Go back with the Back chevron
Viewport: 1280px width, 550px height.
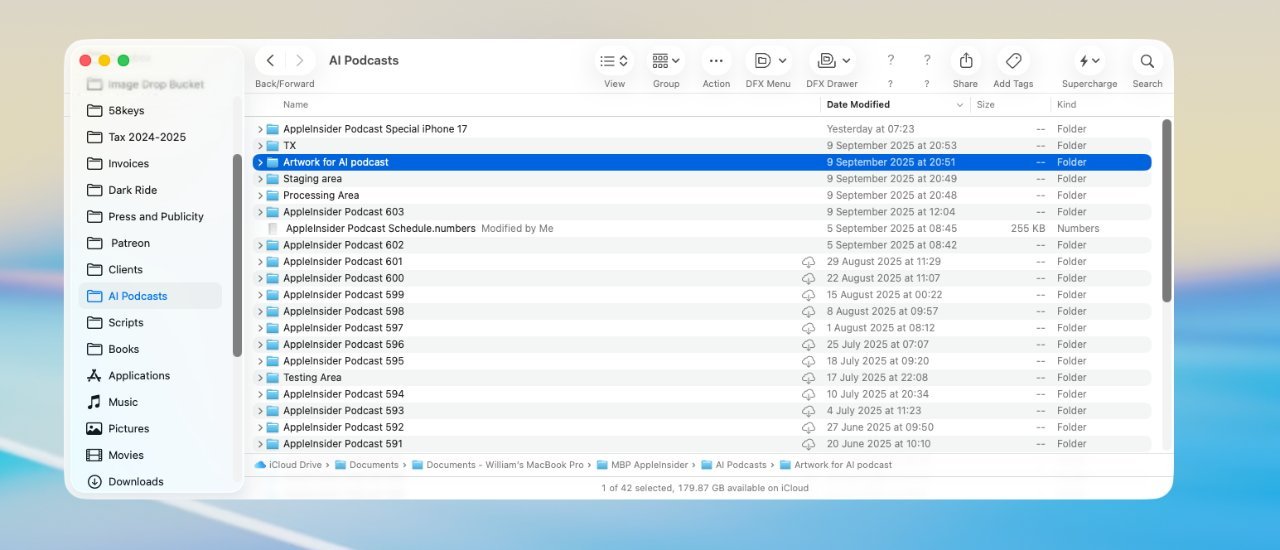click(x=270, y=61)
